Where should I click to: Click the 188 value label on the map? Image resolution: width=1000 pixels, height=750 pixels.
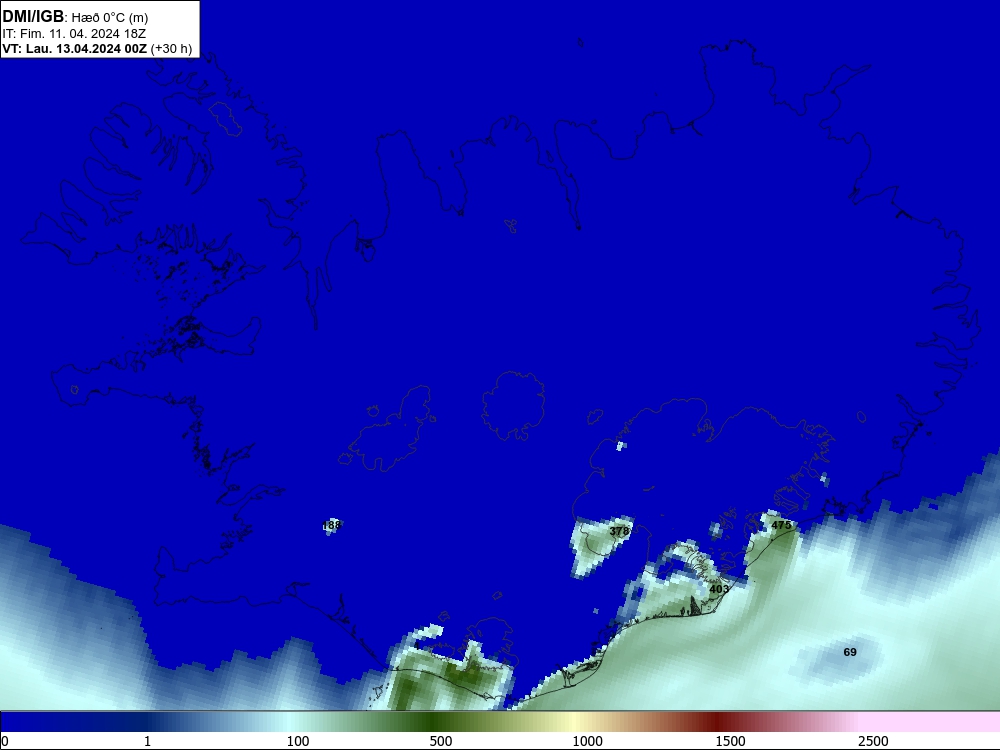pos(332,526)
